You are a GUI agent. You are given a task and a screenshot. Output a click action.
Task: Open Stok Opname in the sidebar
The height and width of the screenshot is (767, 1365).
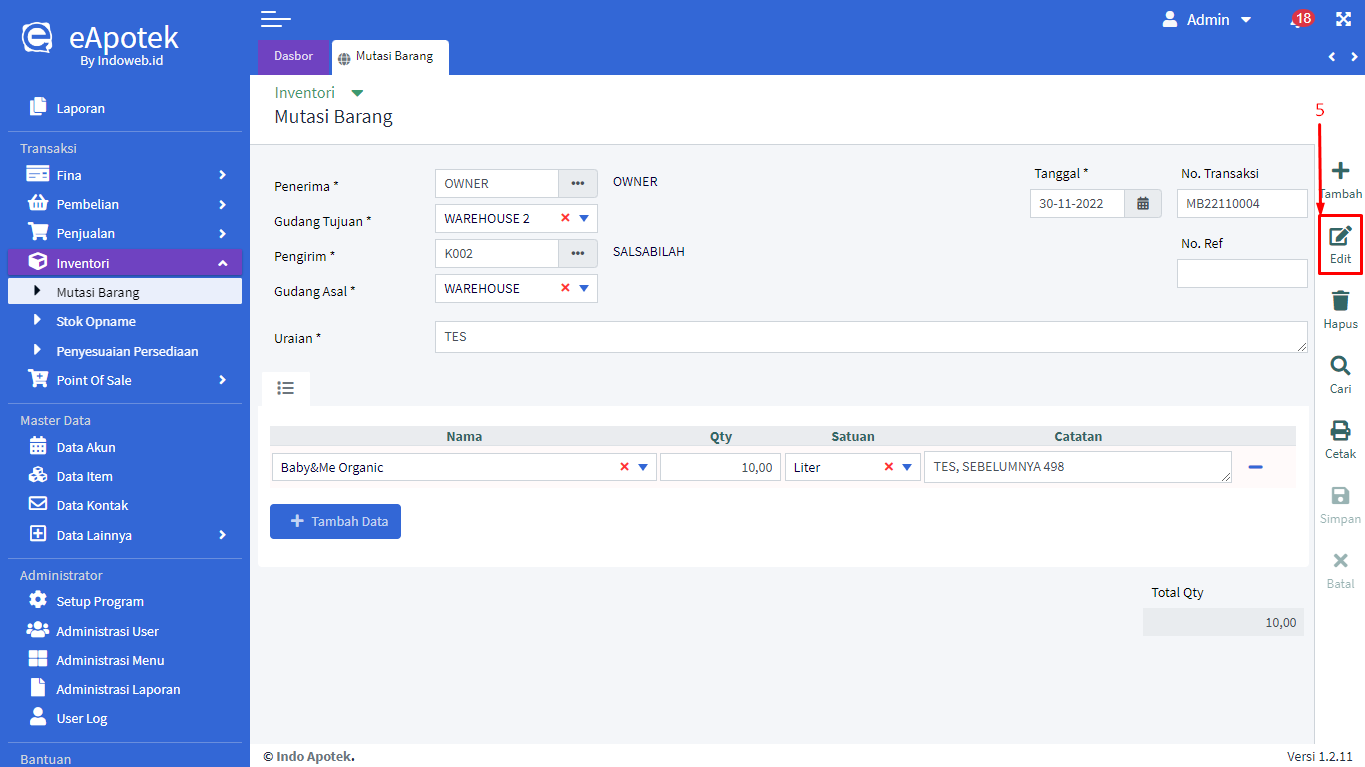96,322
